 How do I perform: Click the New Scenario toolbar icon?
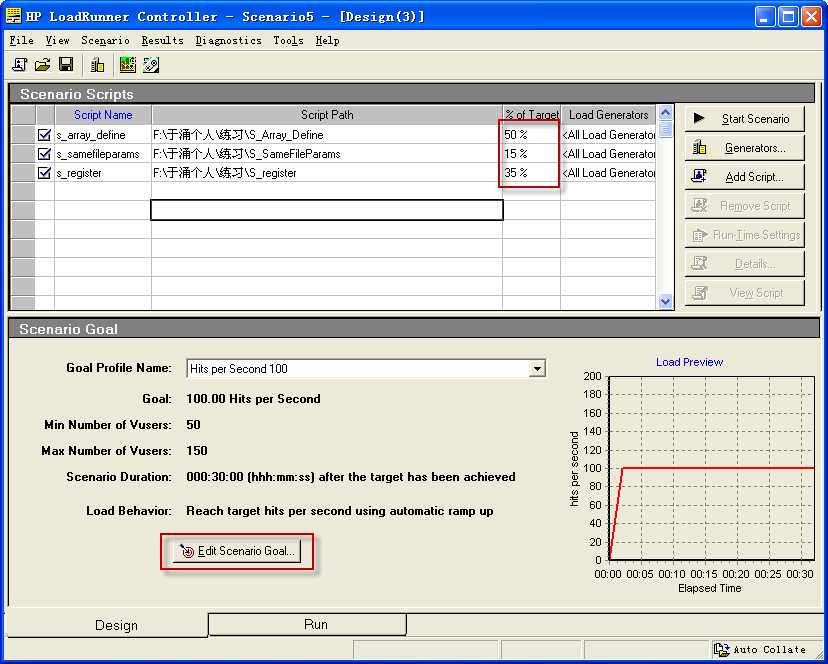[20, 65]
